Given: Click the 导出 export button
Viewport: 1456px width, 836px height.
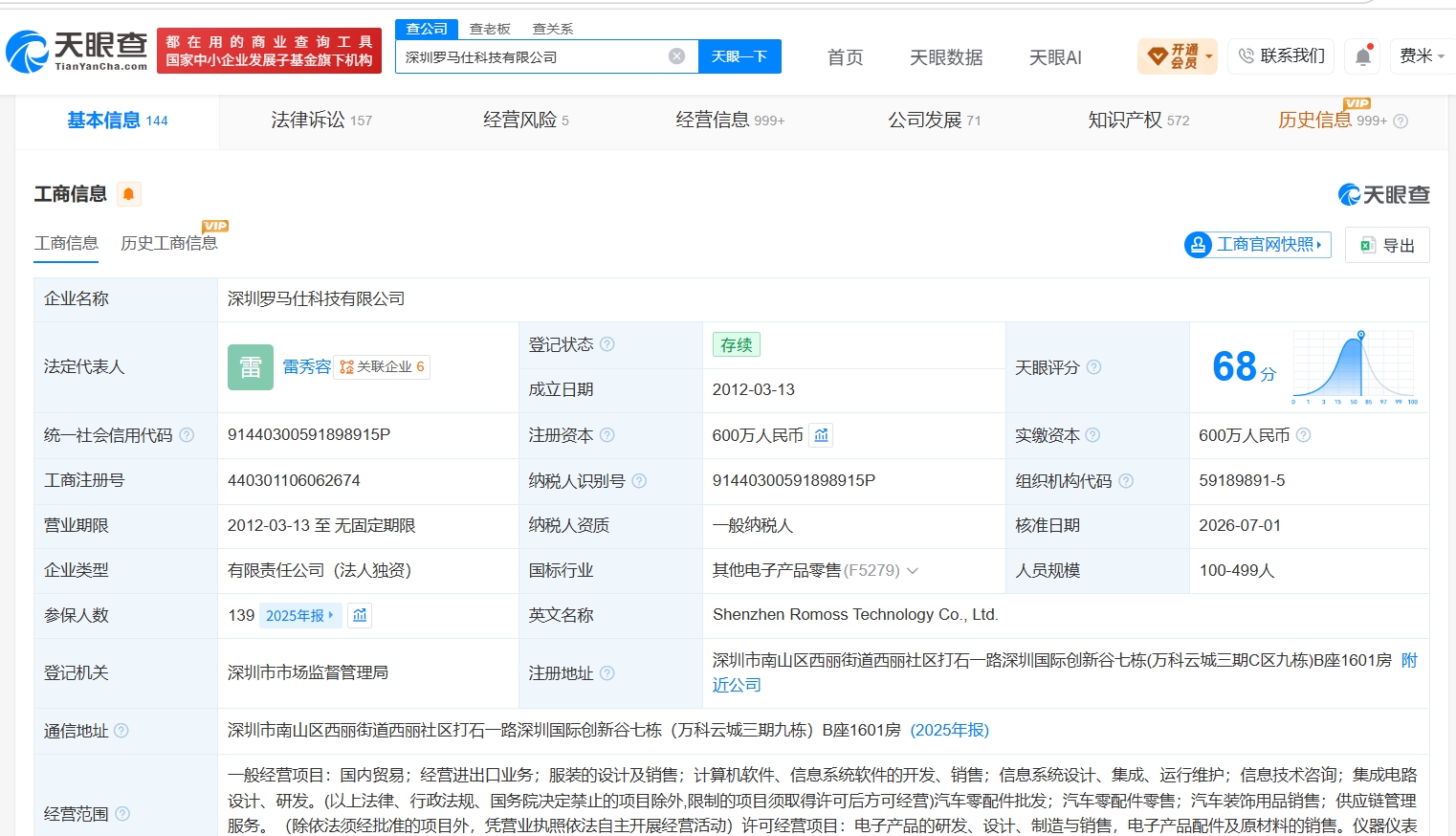Looking at the screenshot, I should pos(1387,245).
